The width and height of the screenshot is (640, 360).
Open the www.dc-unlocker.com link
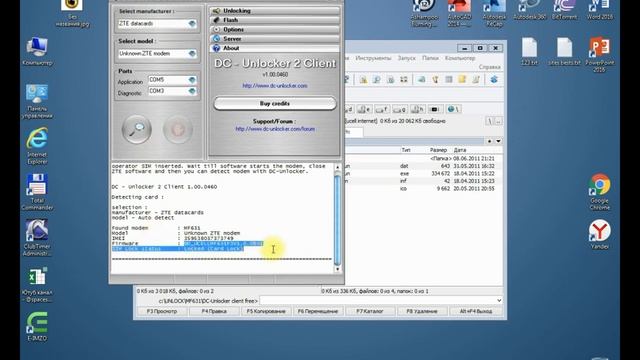(x=275, y=86)
